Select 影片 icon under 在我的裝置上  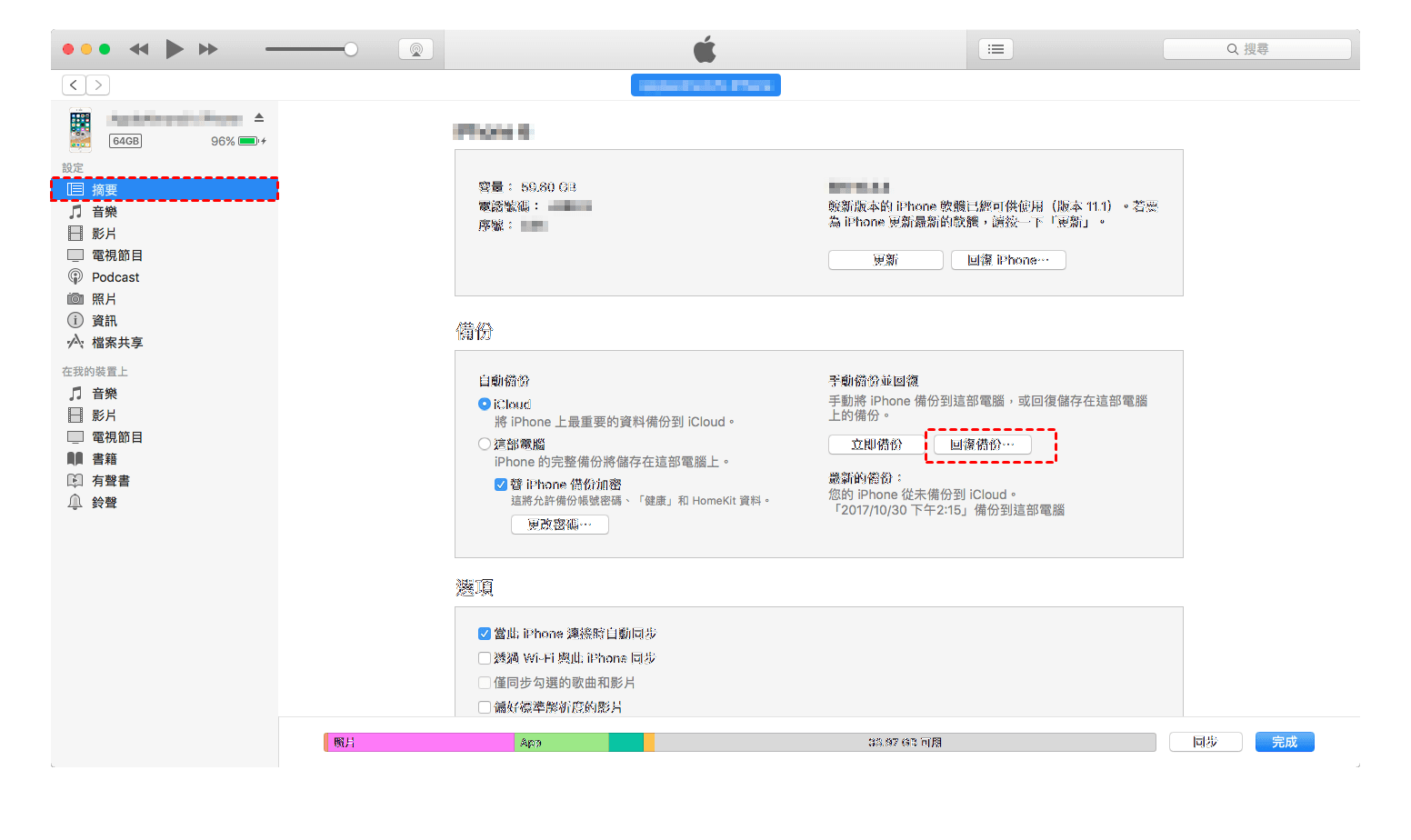(75, 415)
